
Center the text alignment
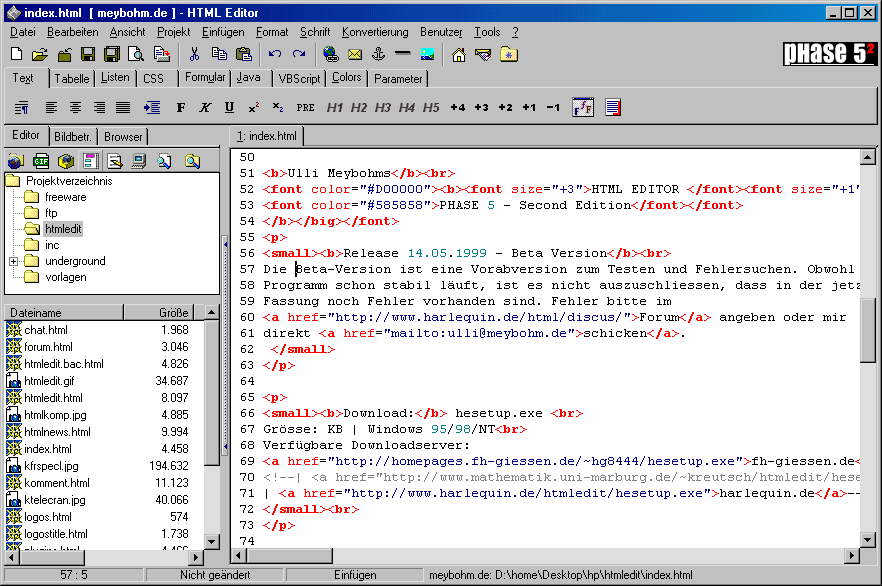75,107
